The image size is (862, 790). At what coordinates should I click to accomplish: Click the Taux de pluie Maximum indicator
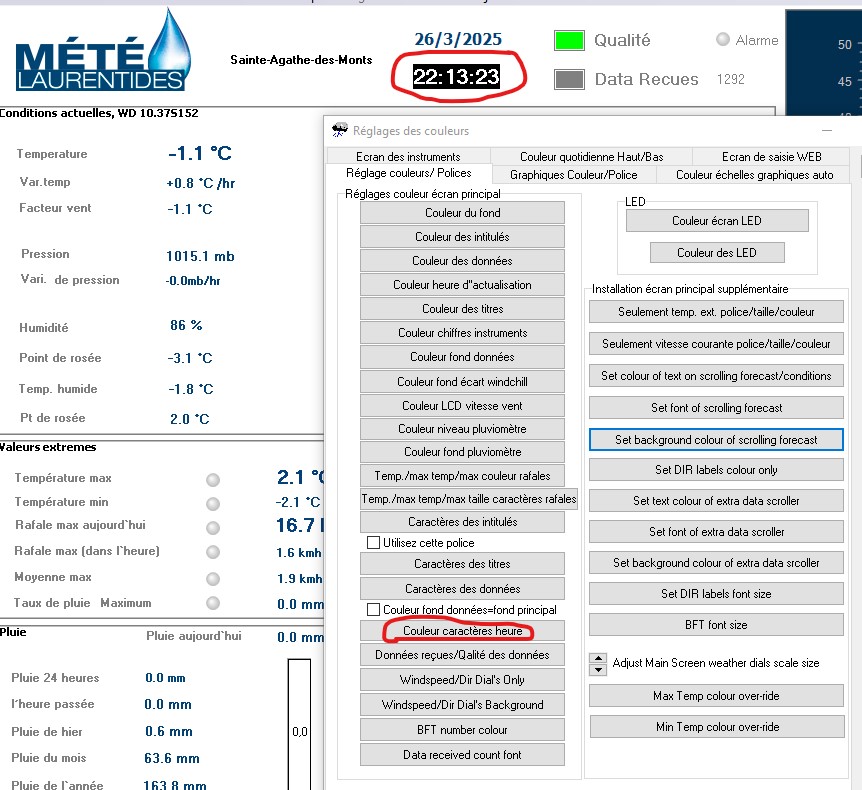click(213, 603)
